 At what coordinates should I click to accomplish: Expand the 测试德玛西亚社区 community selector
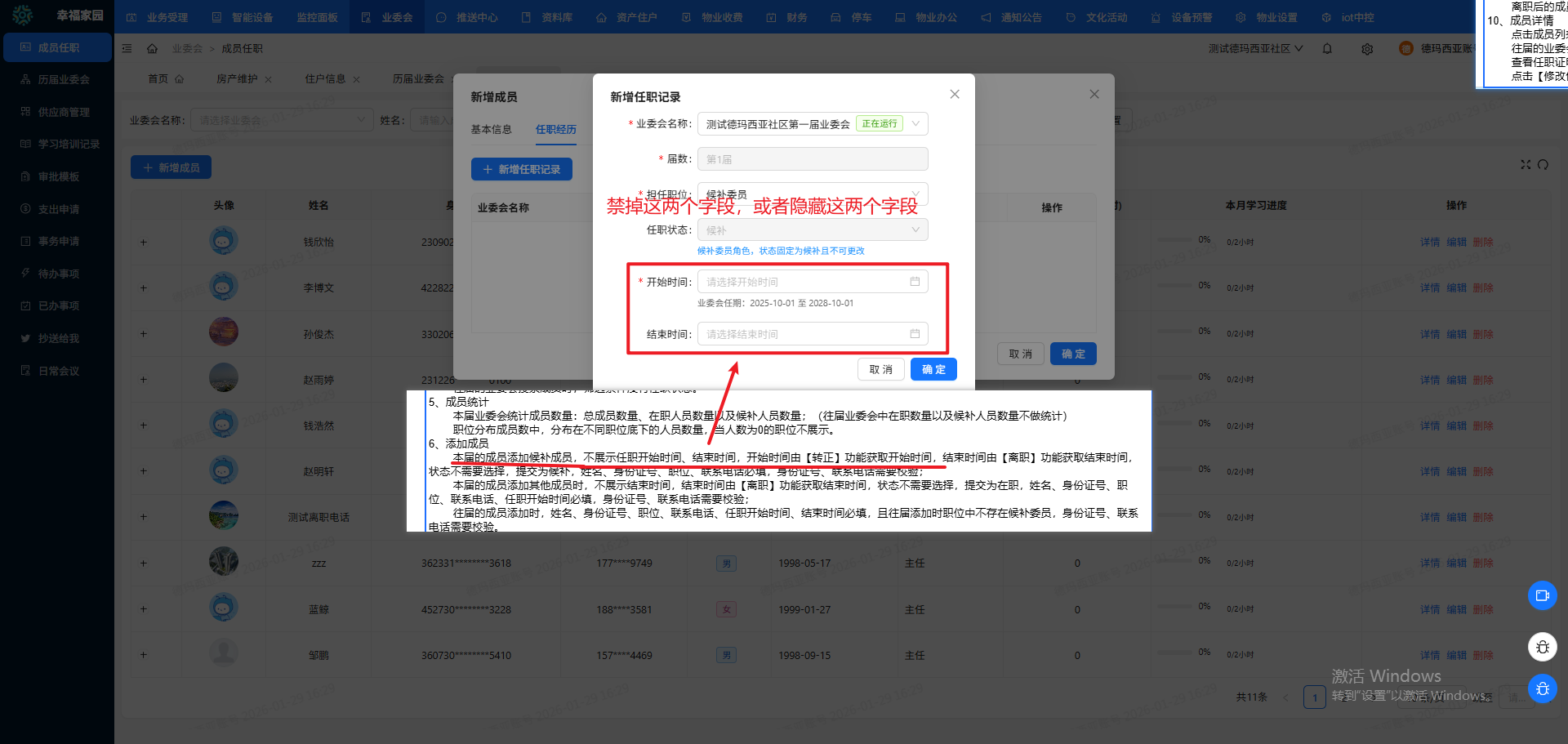1256,49
